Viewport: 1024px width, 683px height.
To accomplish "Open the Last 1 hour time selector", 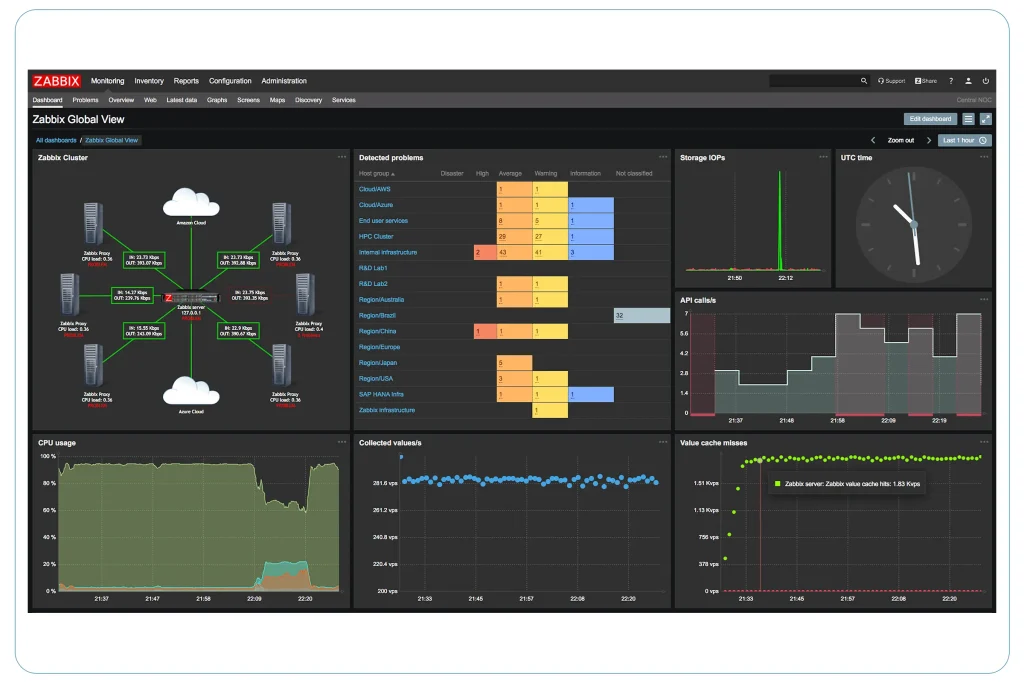I will click(965, 140).
